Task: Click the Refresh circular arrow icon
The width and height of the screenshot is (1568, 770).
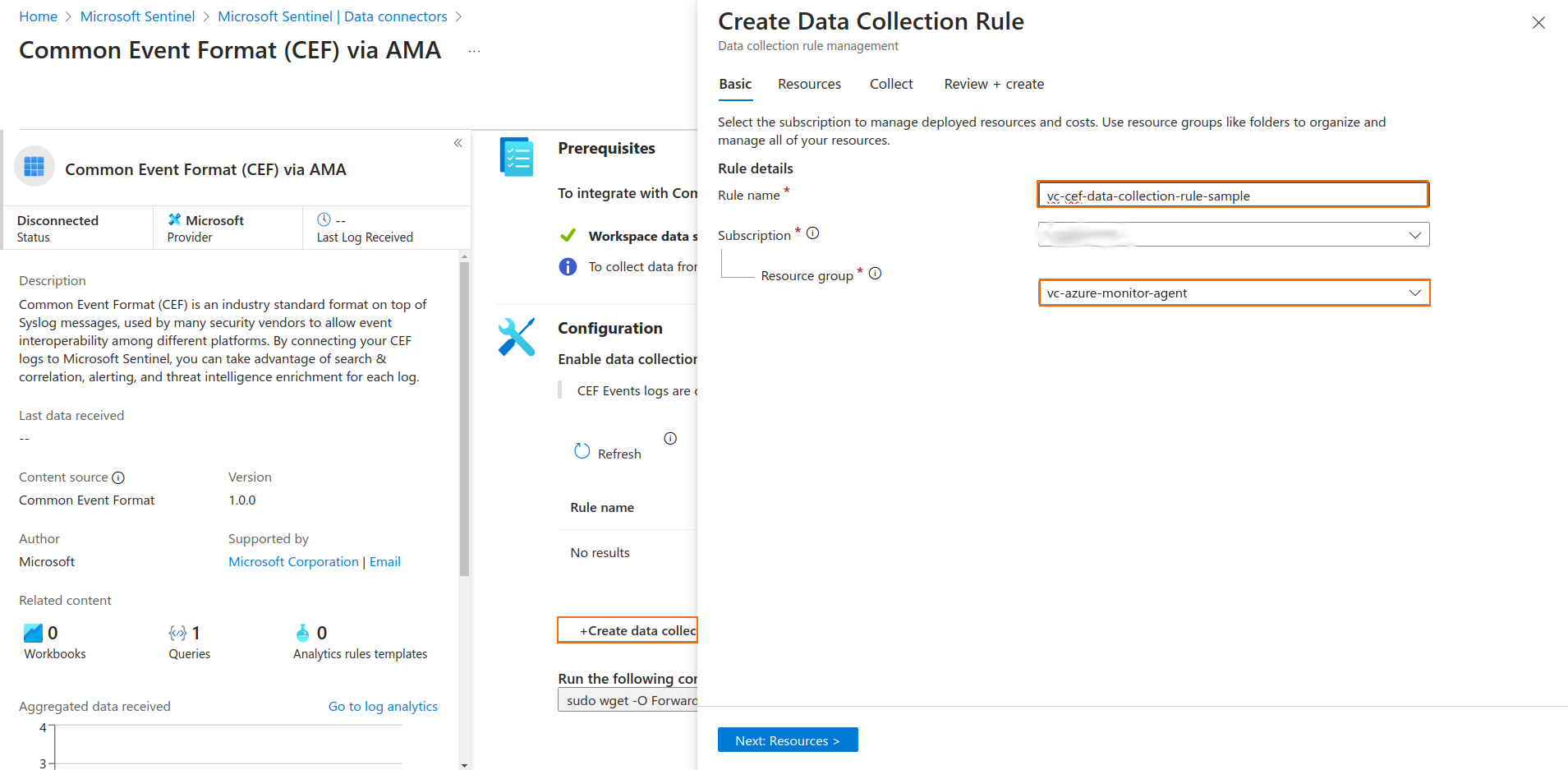Action: (582, 451)
